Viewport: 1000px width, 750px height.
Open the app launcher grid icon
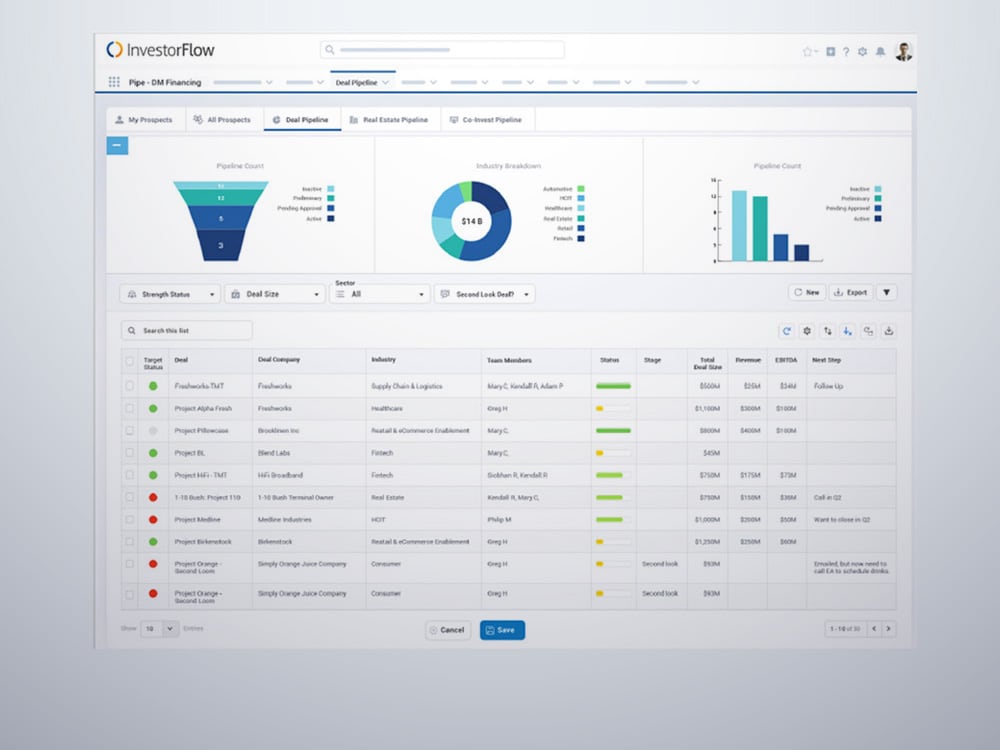pos(114,83)
